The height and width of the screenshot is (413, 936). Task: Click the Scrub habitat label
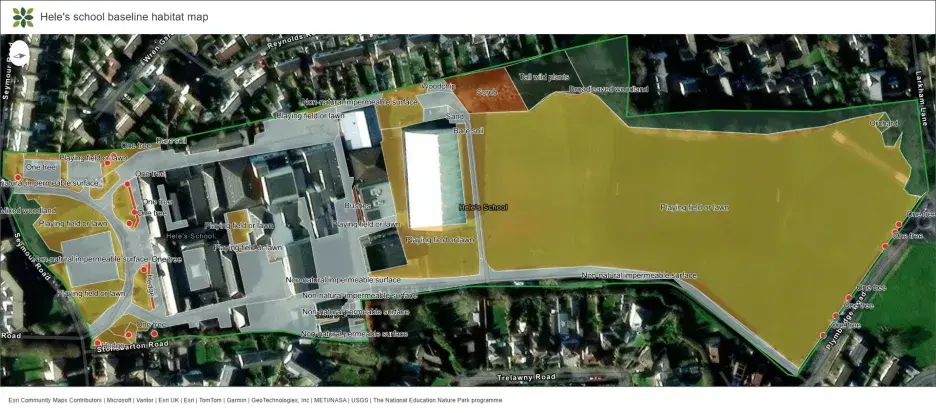[487, 93]
